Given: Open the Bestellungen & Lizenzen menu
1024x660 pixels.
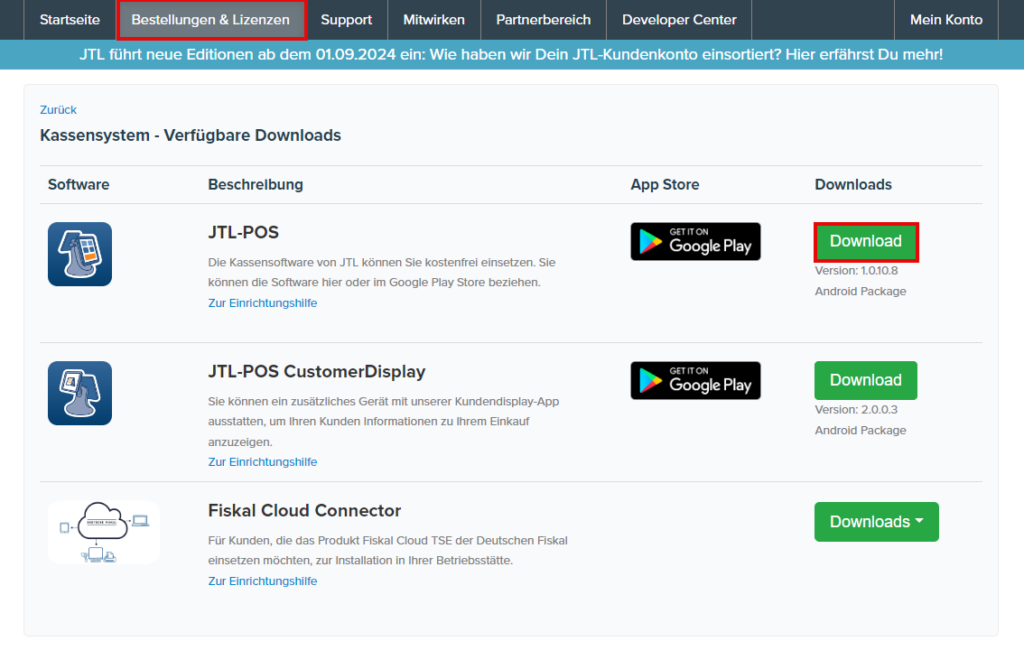Looking at the screenshot, I should [x=211, y=19].
